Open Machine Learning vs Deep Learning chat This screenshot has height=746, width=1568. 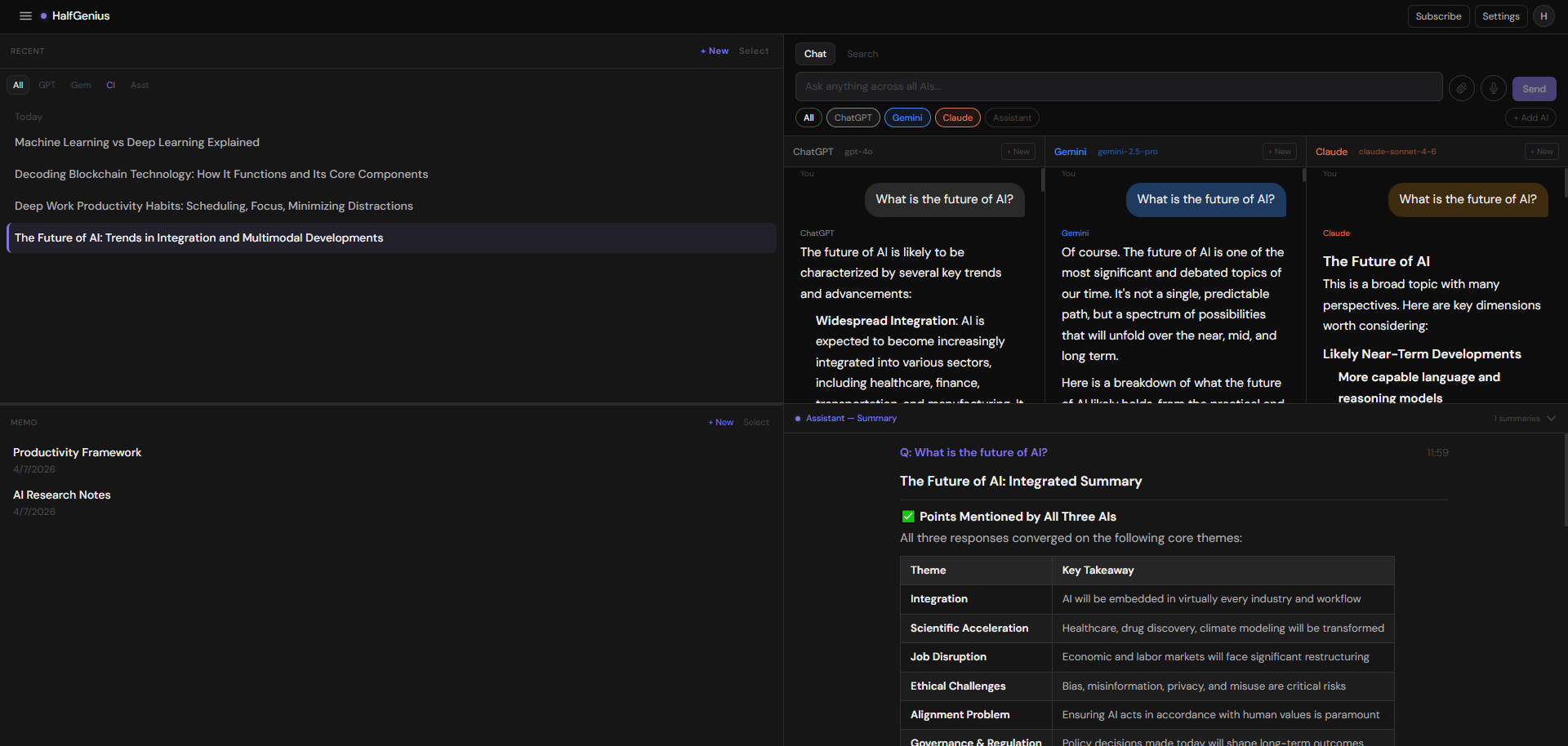[x=391, y=142]
